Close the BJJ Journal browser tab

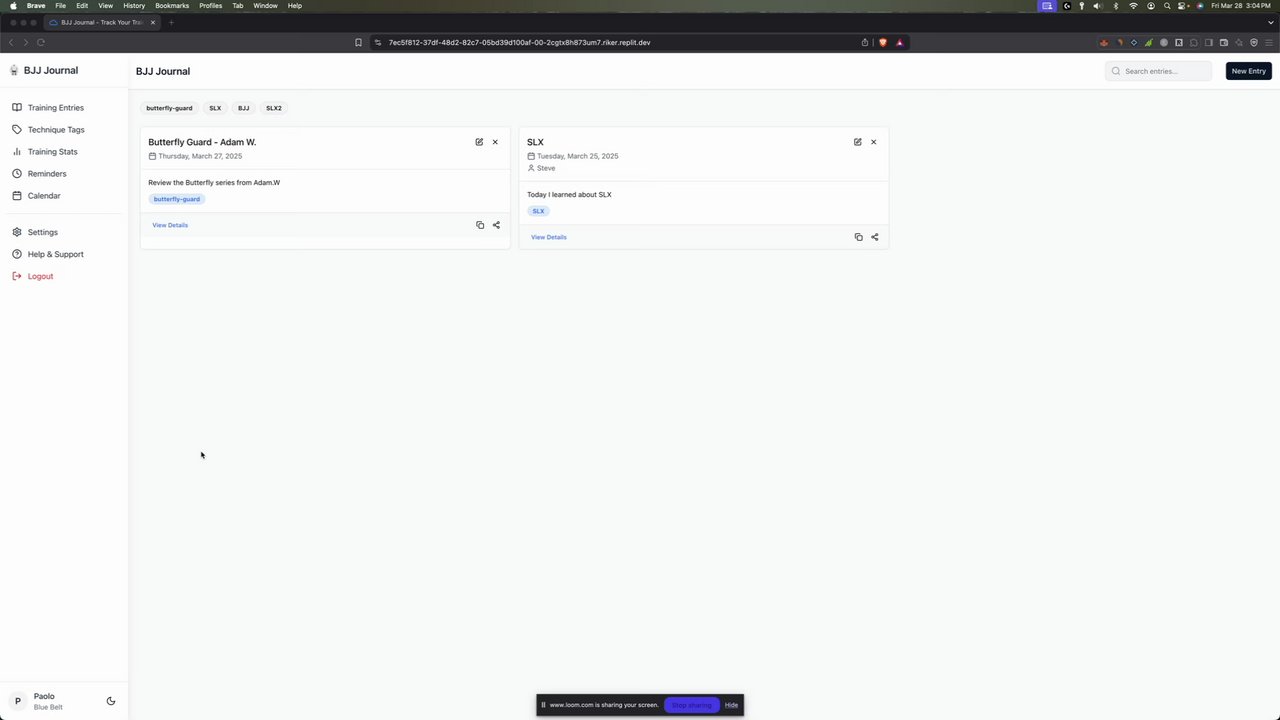click(153, 22)
